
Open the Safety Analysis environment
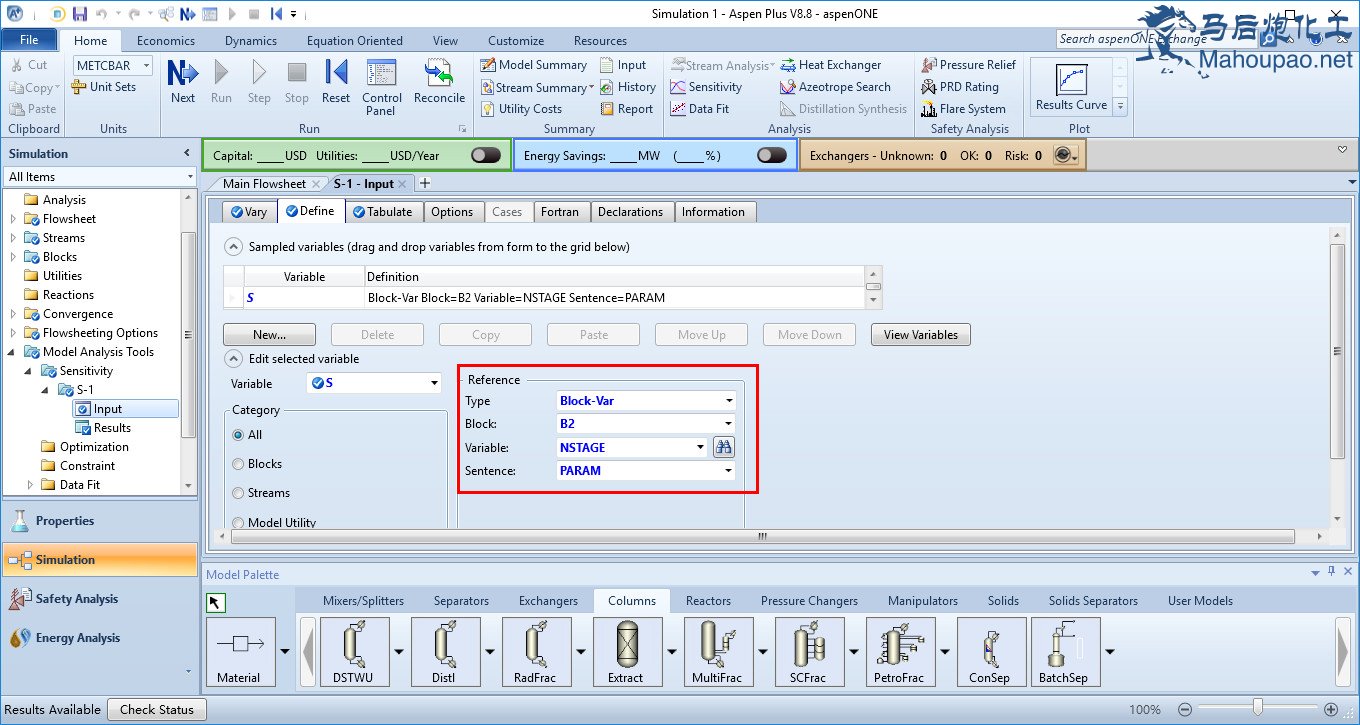(99, 599)
